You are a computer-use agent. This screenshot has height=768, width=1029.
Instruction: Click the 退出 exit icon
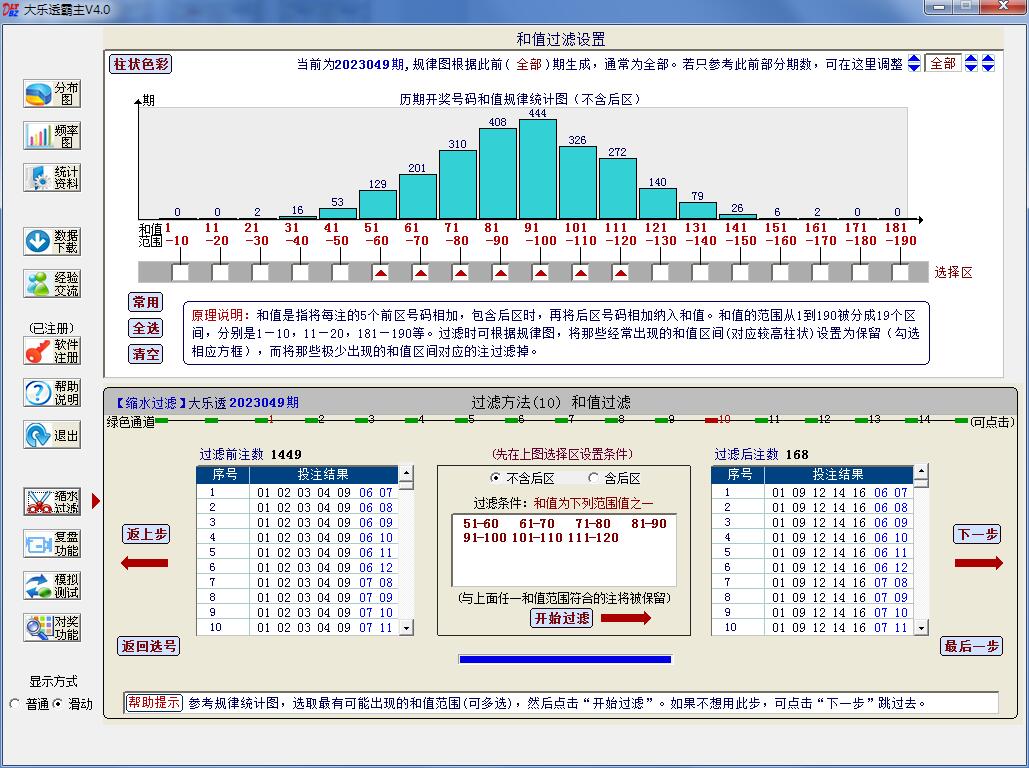pos(52,435)
